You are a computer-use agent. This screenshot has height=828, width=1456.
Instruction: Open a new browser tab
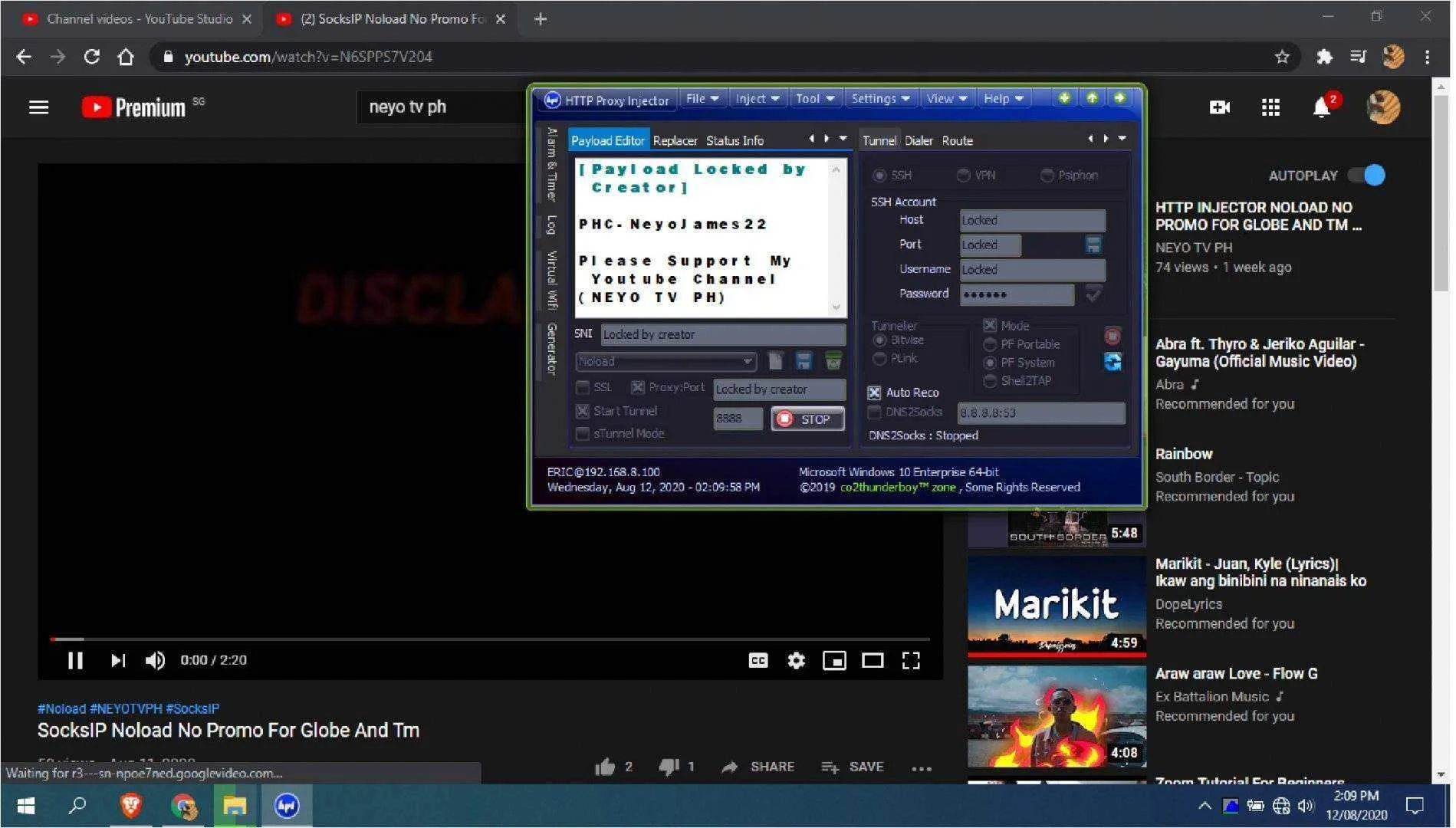[541, 19]
